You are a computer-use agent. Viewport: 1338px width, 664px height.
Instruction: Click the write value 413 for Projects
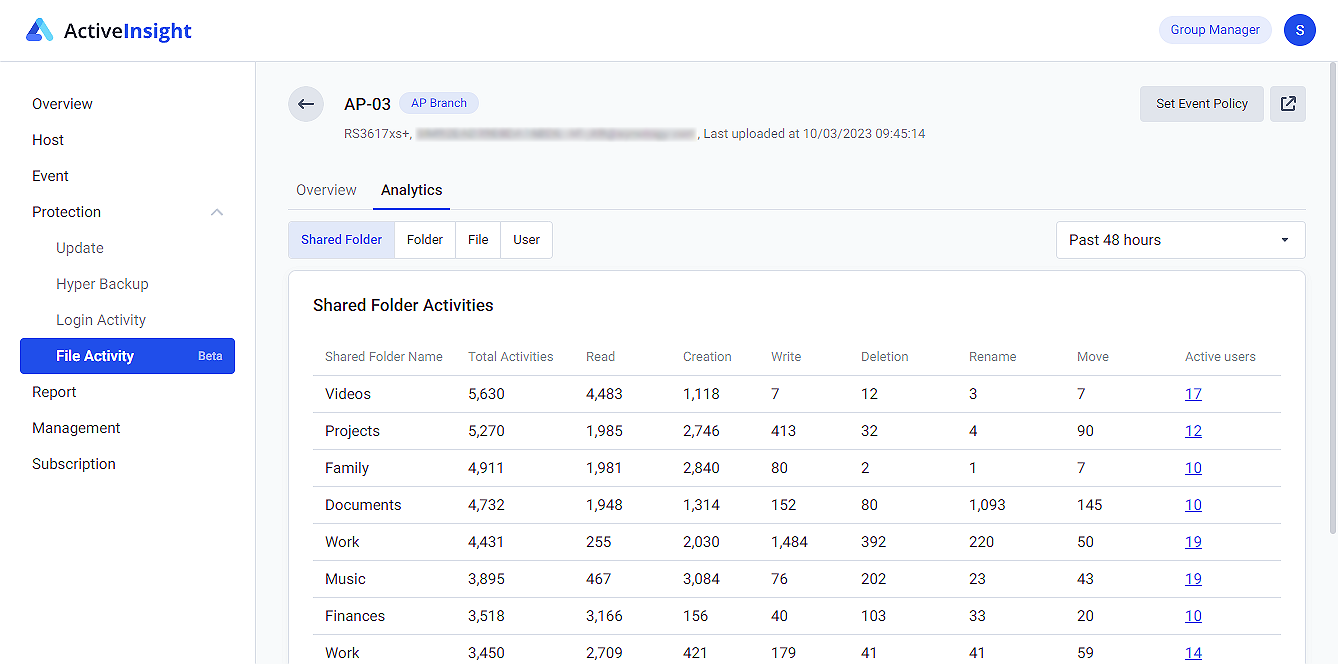point(783,431)
